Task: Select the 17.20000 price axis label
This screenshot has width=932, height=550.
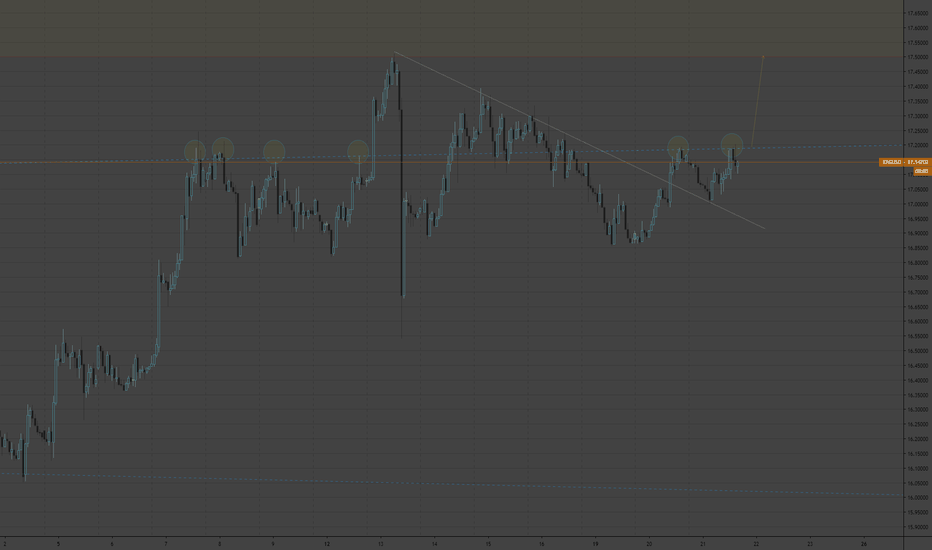Action: click(x=918, y=145)
